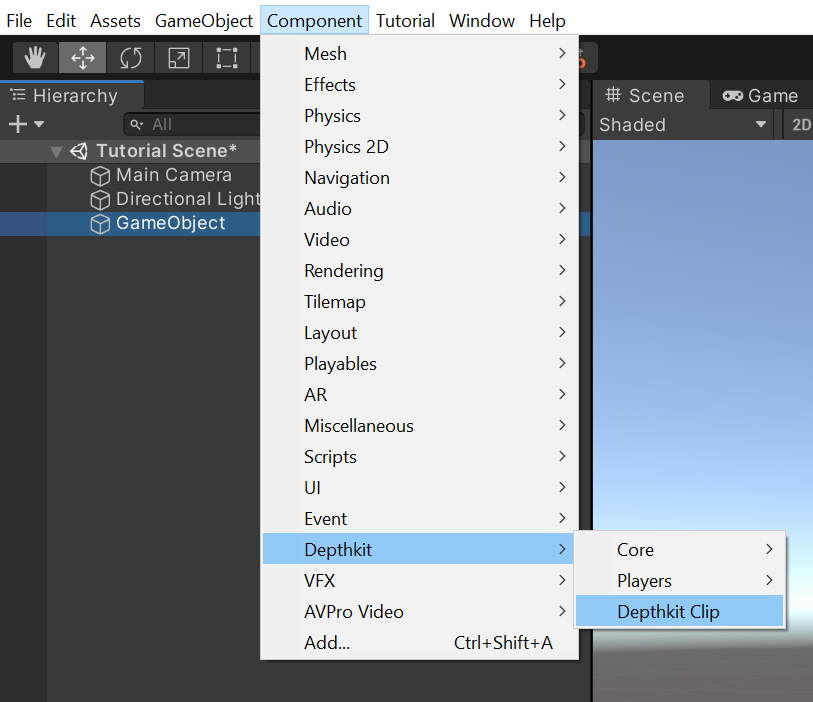This screenshot has height=702, width=813.
Task: Open the GameObject menu in the menu bar
Action: coord(204,20)
